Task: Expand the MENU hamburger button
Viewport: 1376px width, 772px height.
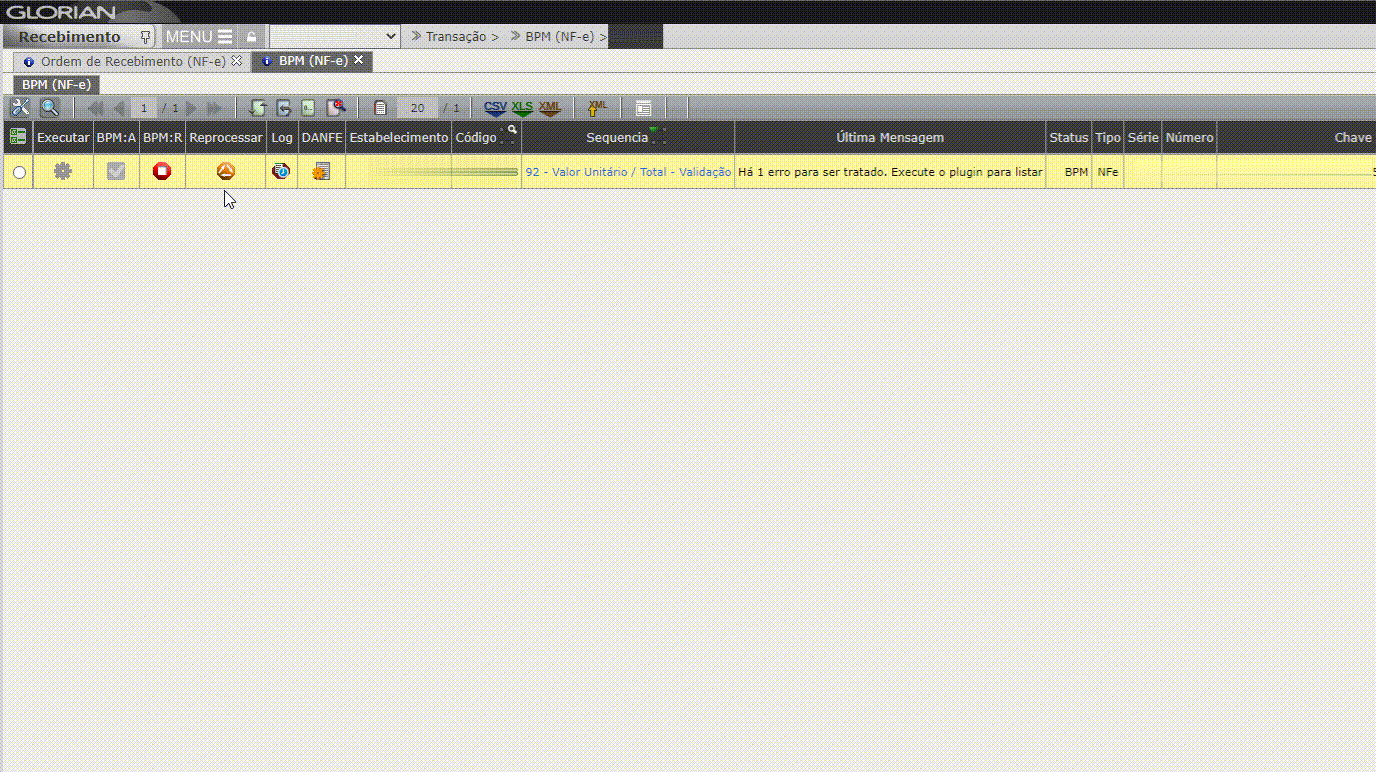Action: click(199, 37)
